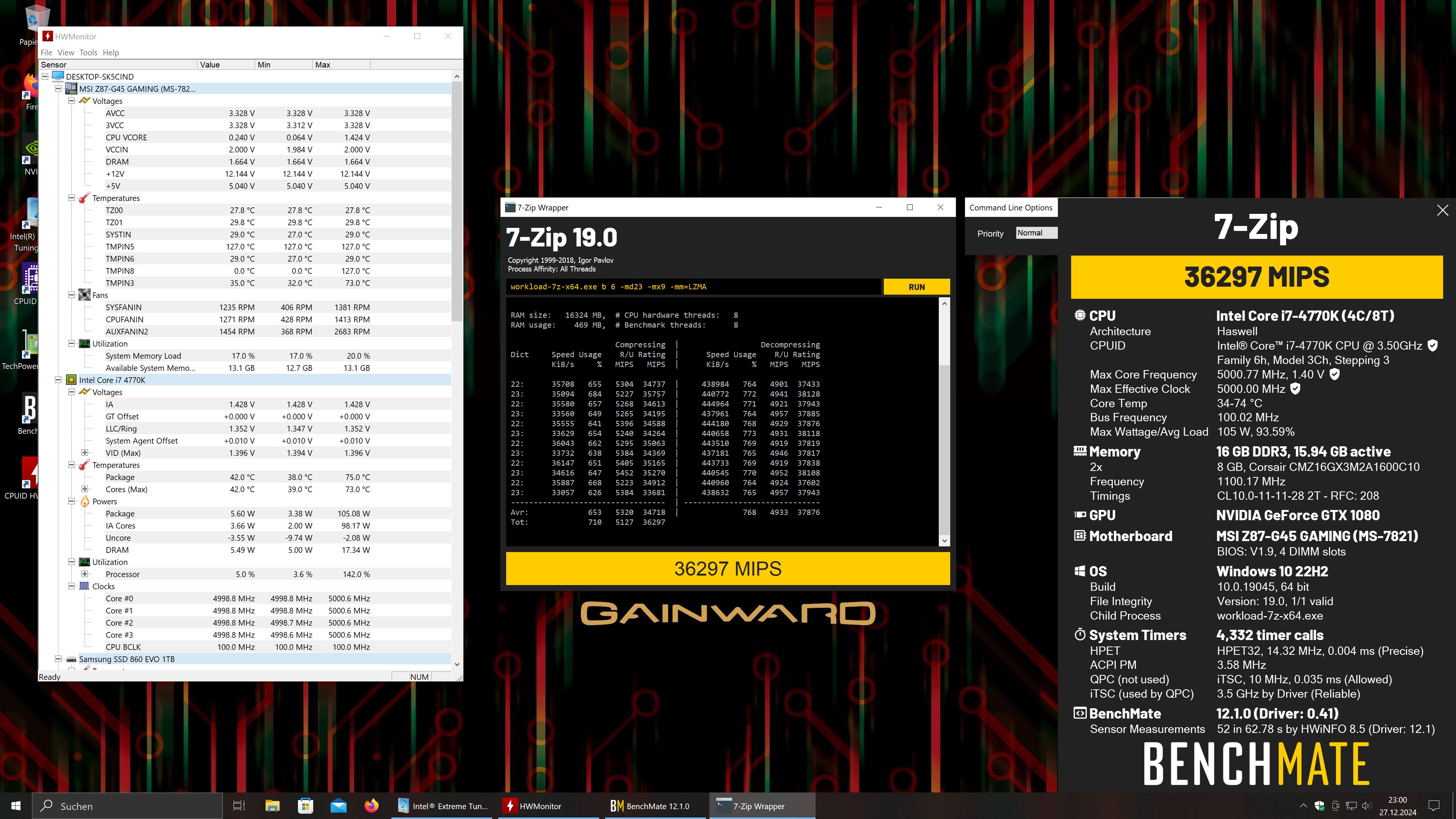Open the notification center icon
This screenshot has height=819, width=1456.
(x=1434, y=805)
